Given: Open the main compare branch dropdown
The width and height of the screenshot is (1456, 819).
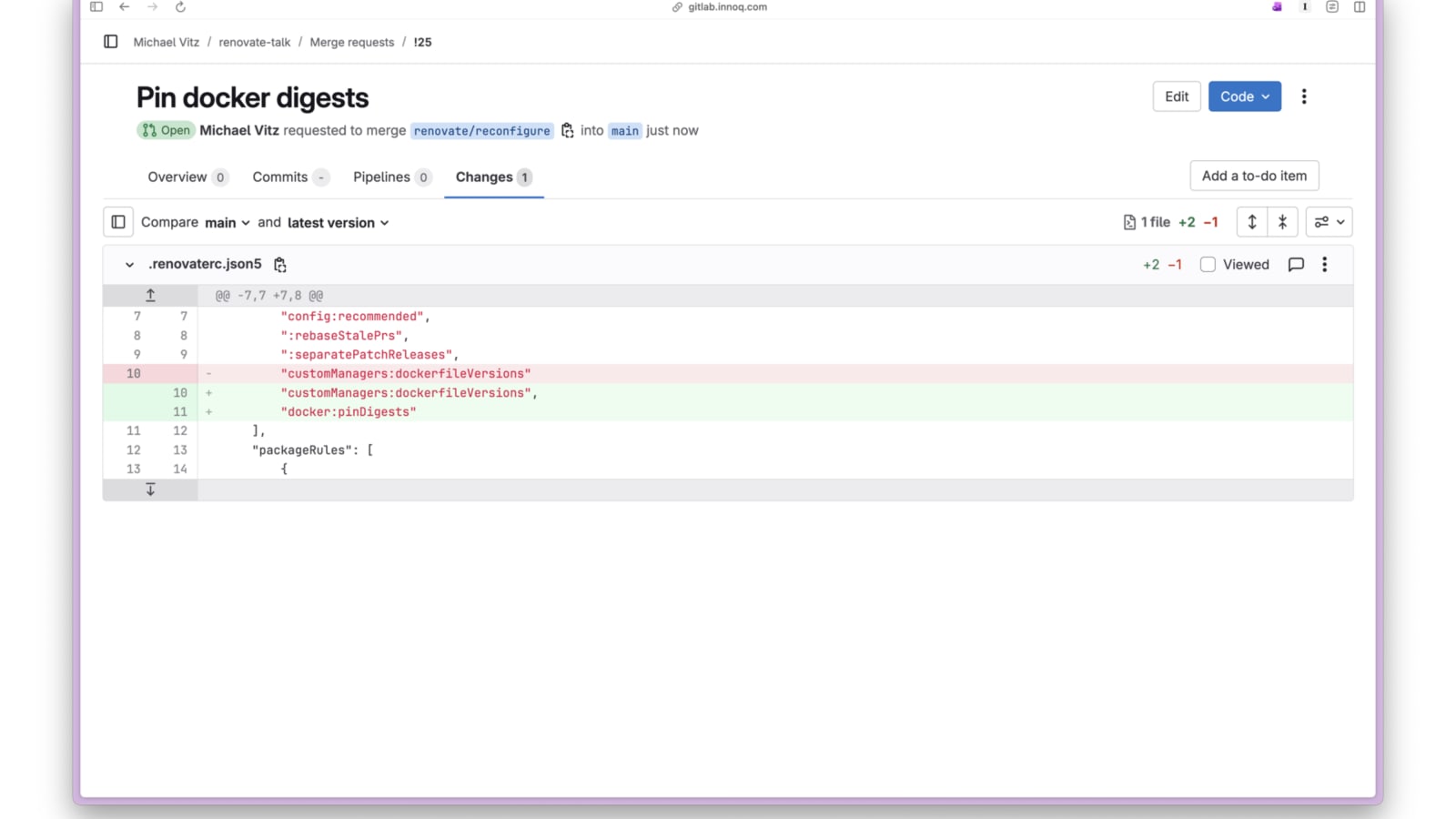Looking at the screenshot, I should [227, 223].
